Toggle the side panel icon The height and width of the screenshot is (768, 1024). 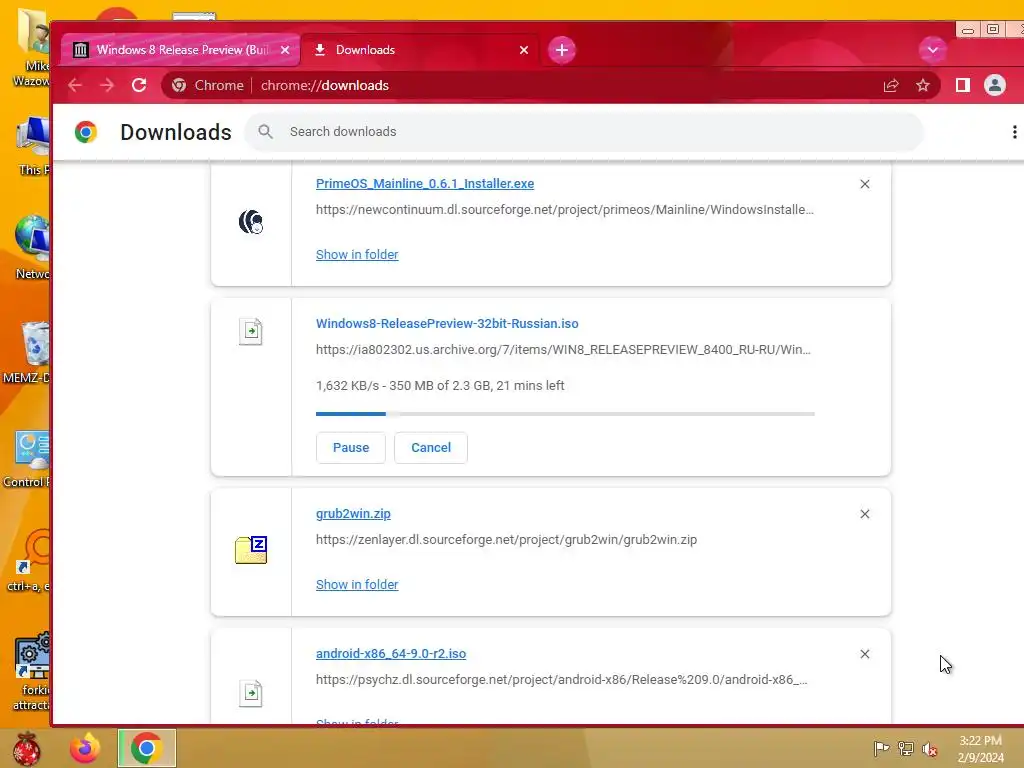tap(963, 86)
